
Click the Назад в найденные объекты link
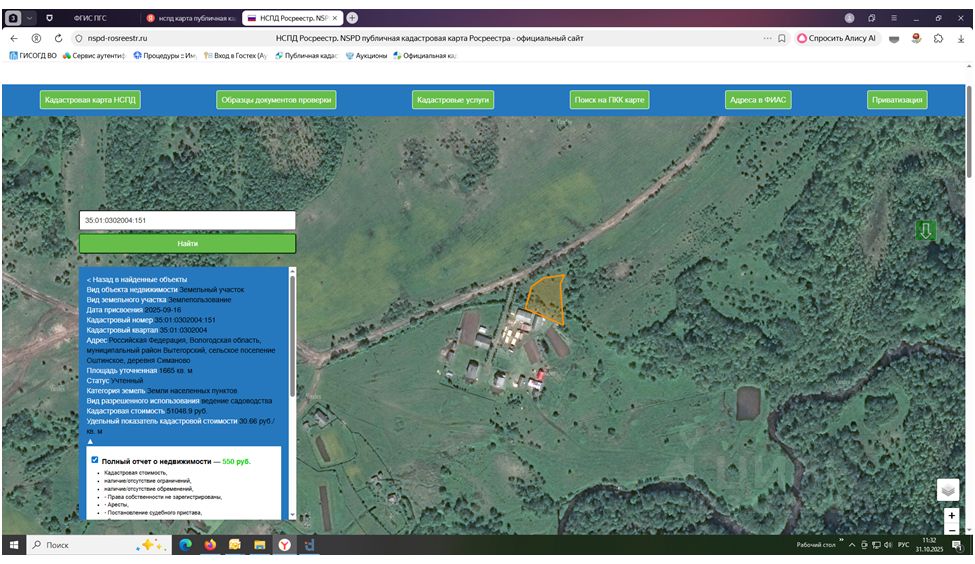tap(137, 279)
